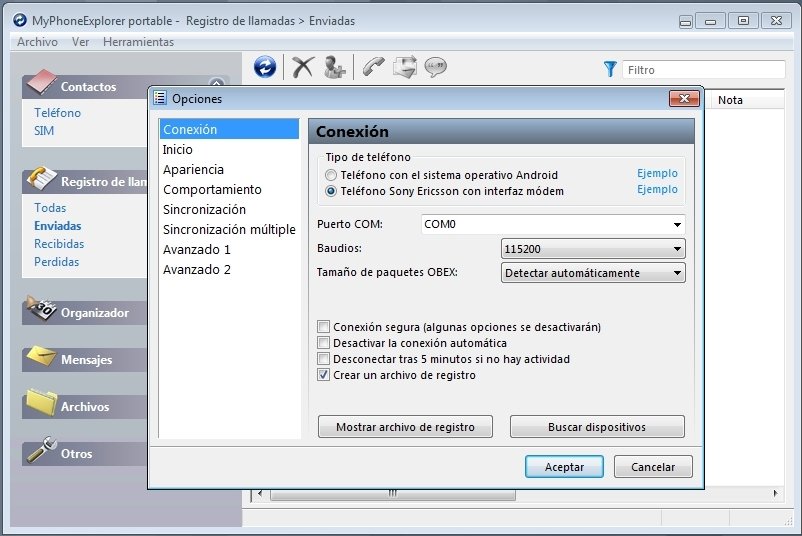Show Recibidas call log
The width and height of the screenshot is (802, 536).
[59, 243]
